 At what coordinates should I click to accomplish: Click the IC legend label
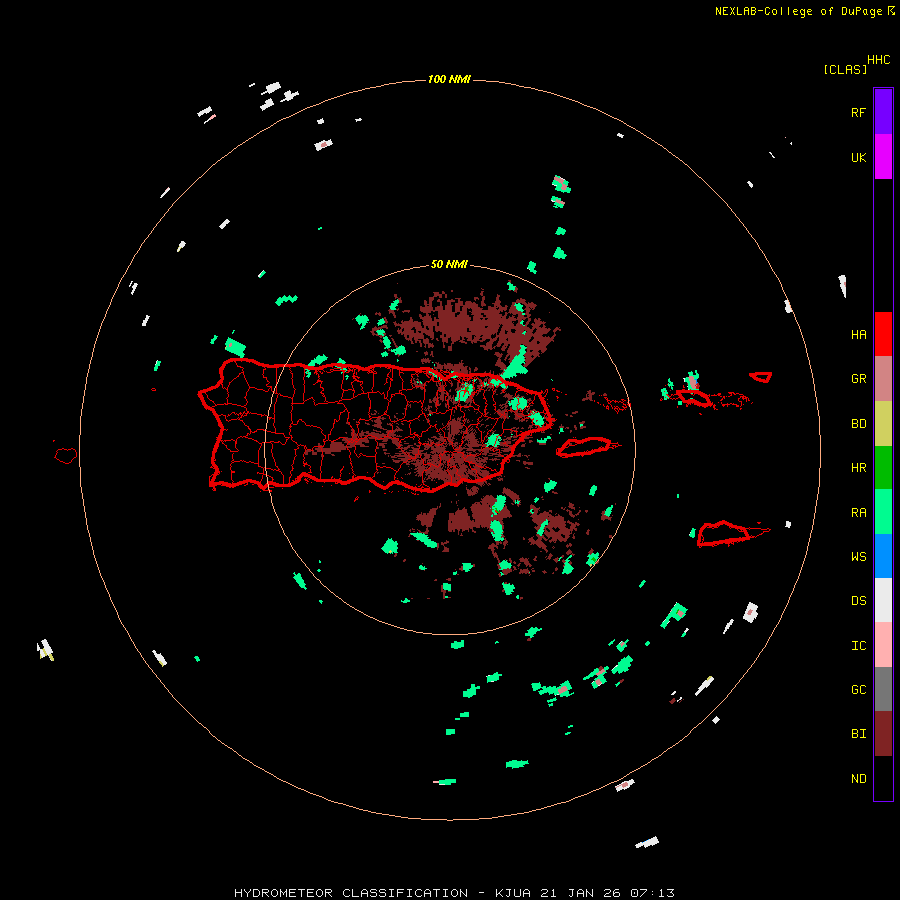coord(858,646)
